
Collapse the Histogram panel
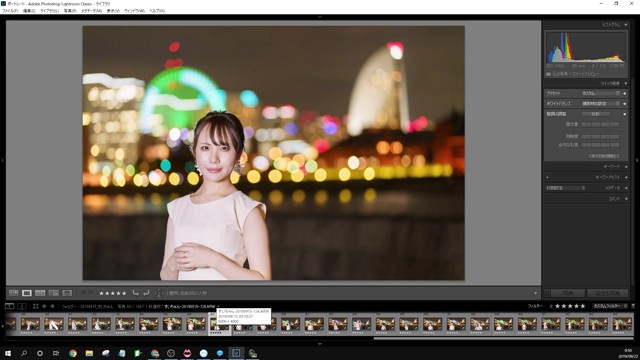pyautogui.click(x=626, y=25)
